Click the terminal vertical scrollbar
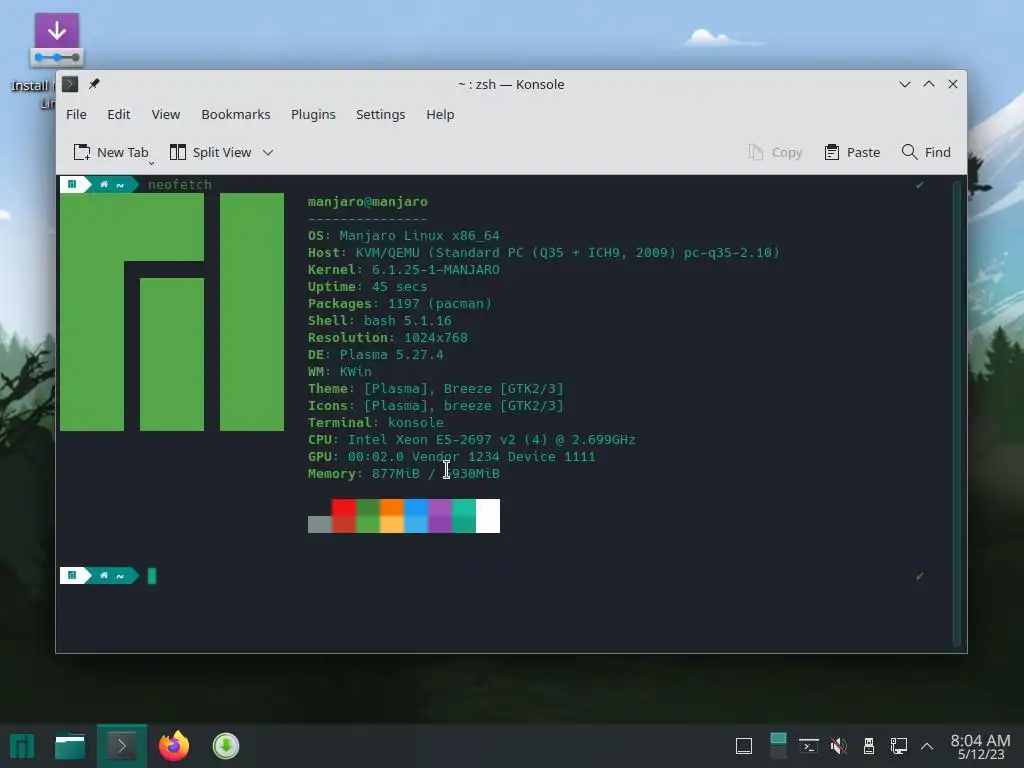 959,414
